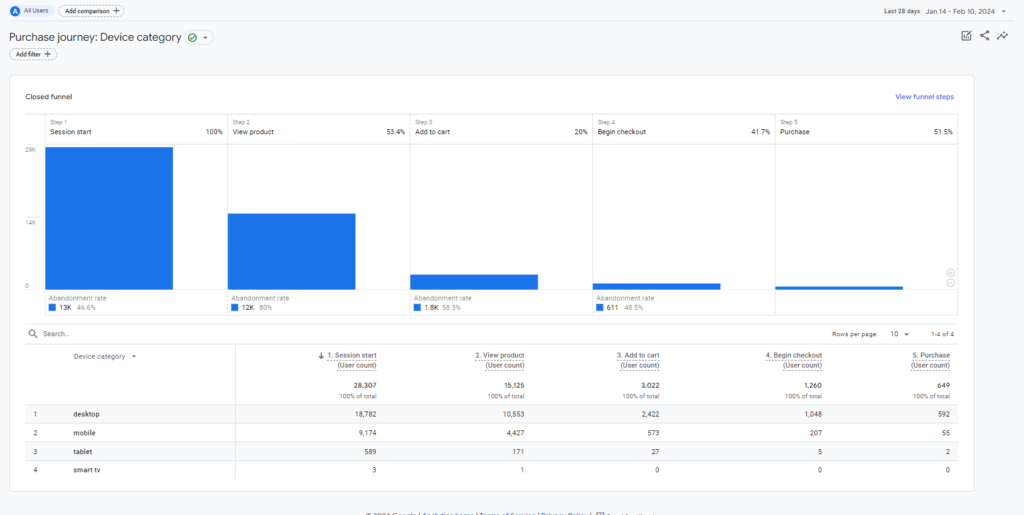The width and height of the screenshot is (1024, 515).
Task: Open the customize report icon
Action: [x=966, y=36]
